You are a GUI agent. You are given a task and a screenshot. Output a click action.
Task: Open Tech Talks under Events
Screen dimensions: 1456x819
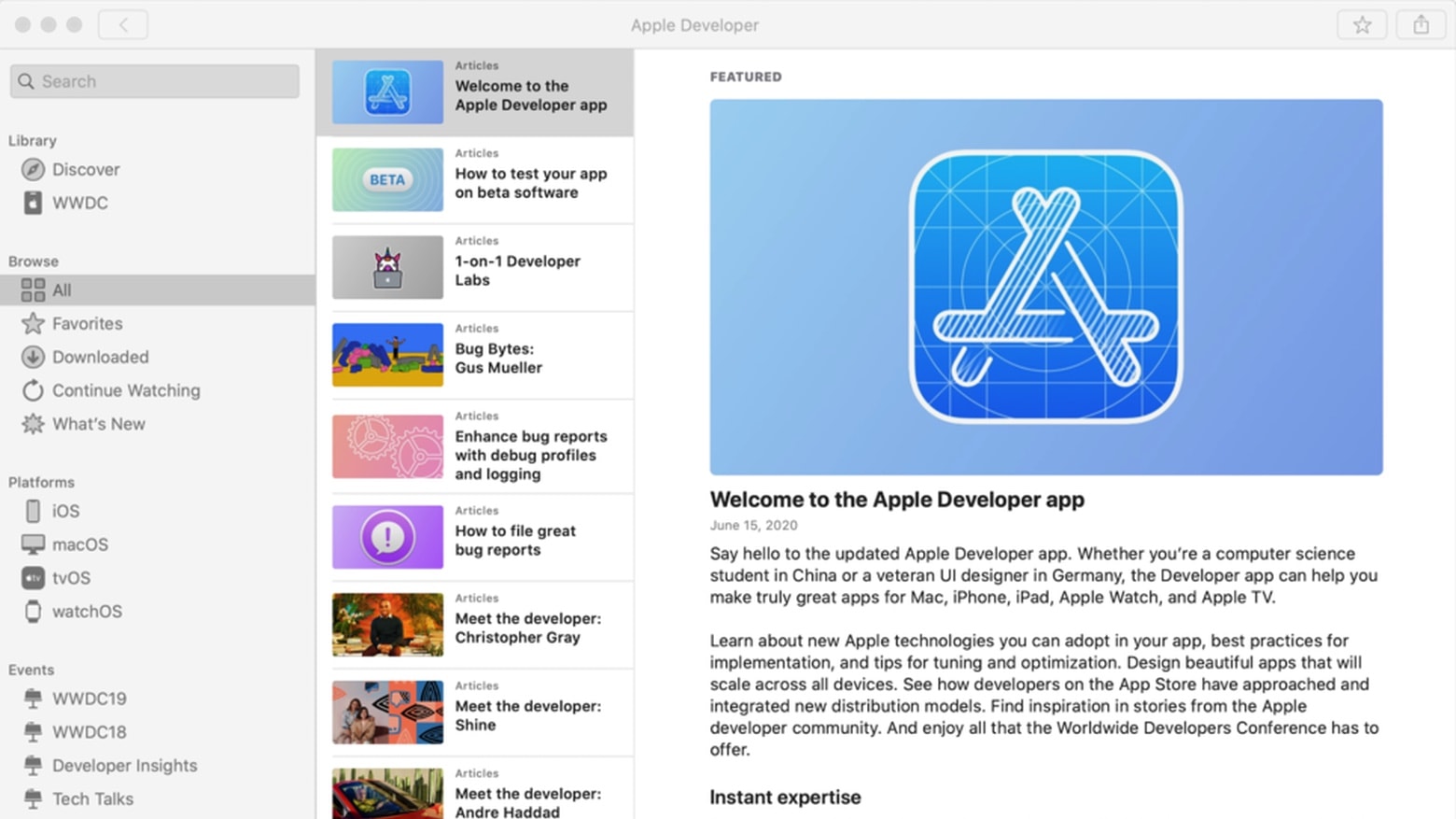click(x=91, y=798)
